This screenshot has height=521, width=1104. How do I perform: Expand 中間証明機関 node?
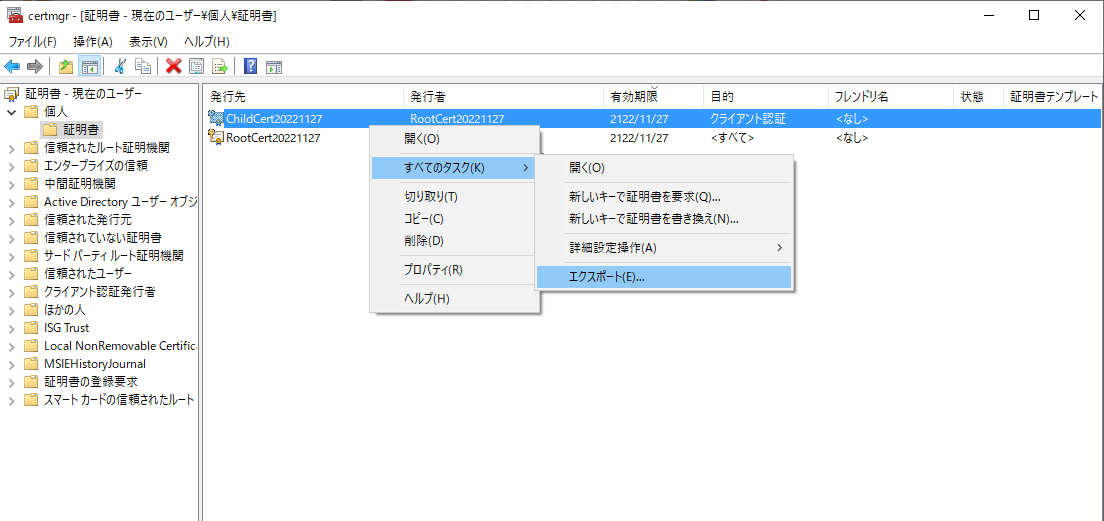pyautogui.click(x=11, y=184)
